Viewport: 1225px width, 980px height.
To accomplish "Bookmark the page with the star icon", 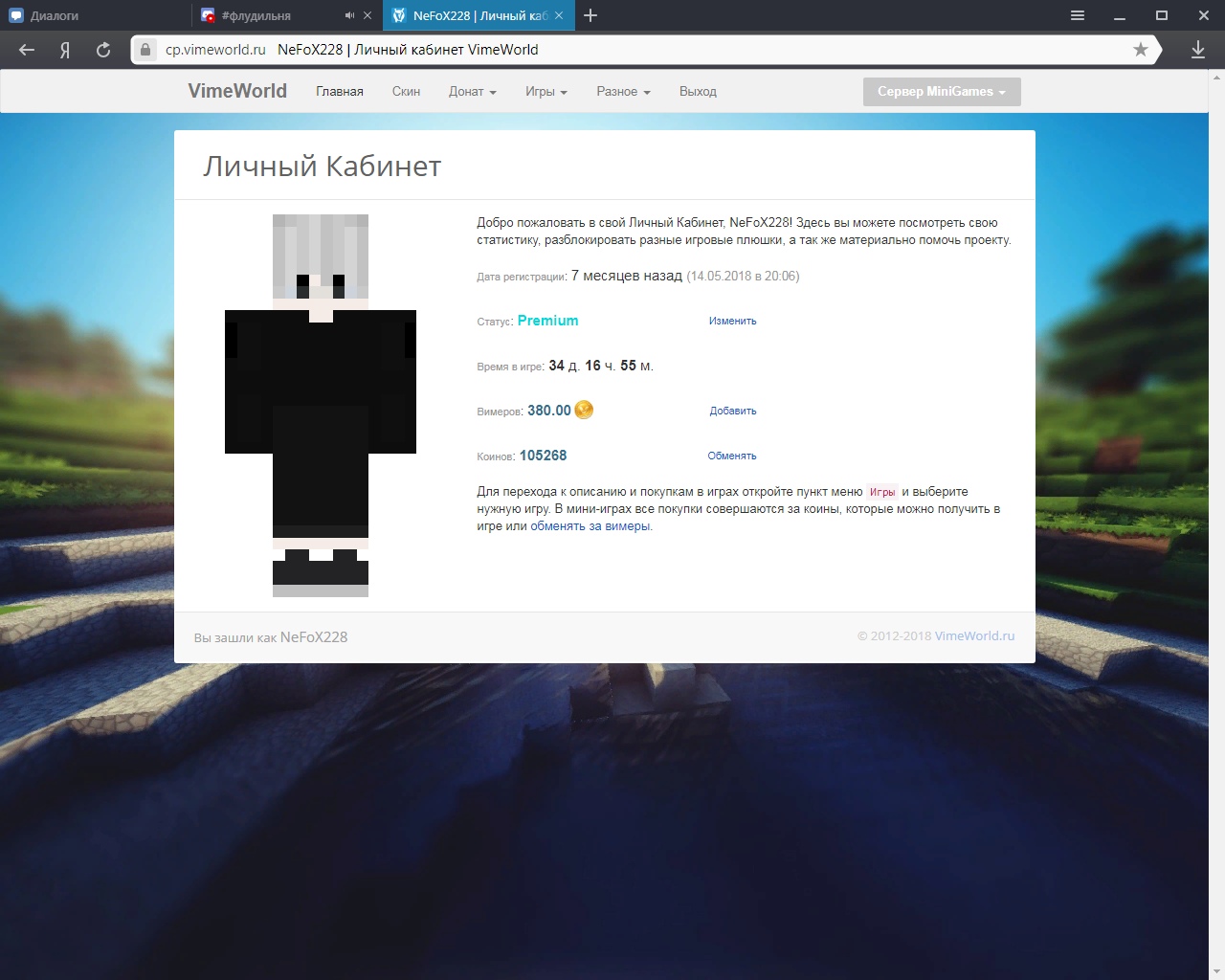I will [x=1140, y=50].
